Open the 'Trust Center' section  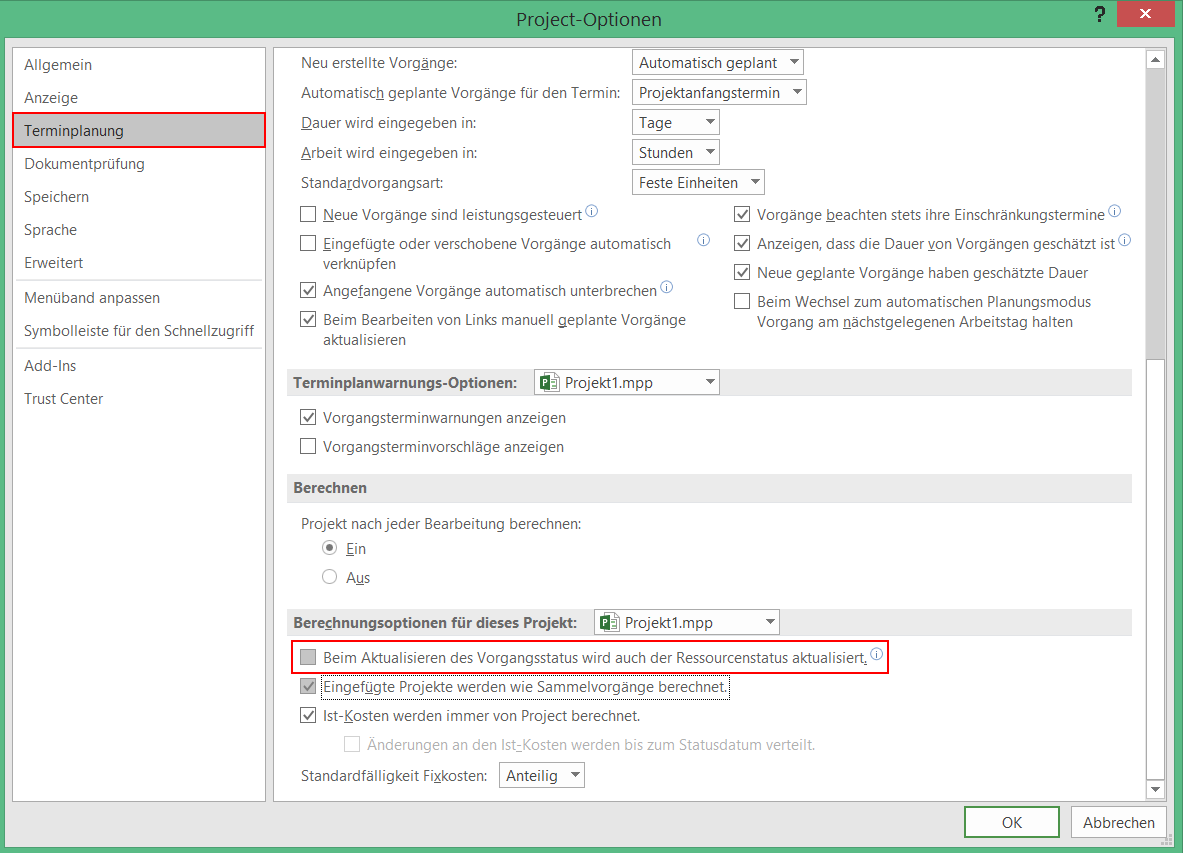point(64,399)
